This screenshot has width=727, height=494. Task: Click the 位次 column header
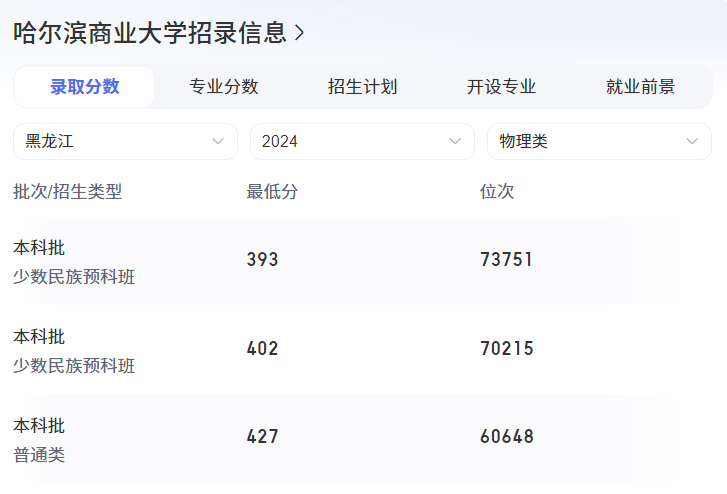pos(497,191)
